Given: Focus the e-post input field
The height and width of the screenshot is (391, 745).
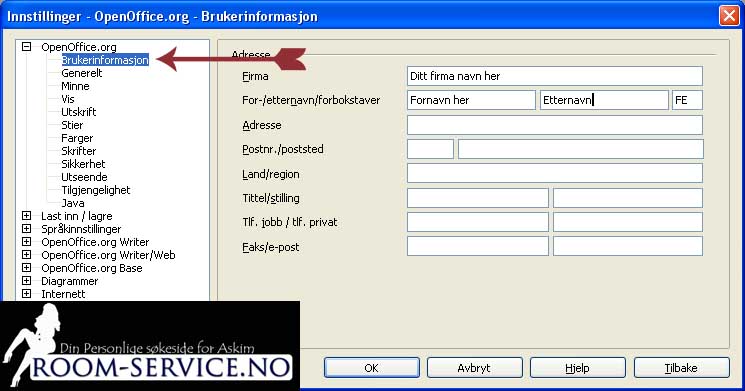Looking at the screenshot, I should tap(628, 246).
